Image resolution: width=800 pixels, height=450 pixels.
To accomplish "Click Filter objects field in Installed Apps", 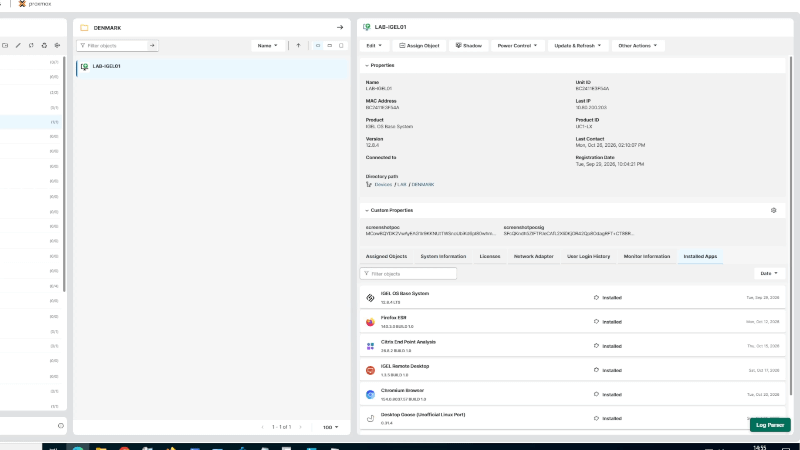I will (408, 274).
